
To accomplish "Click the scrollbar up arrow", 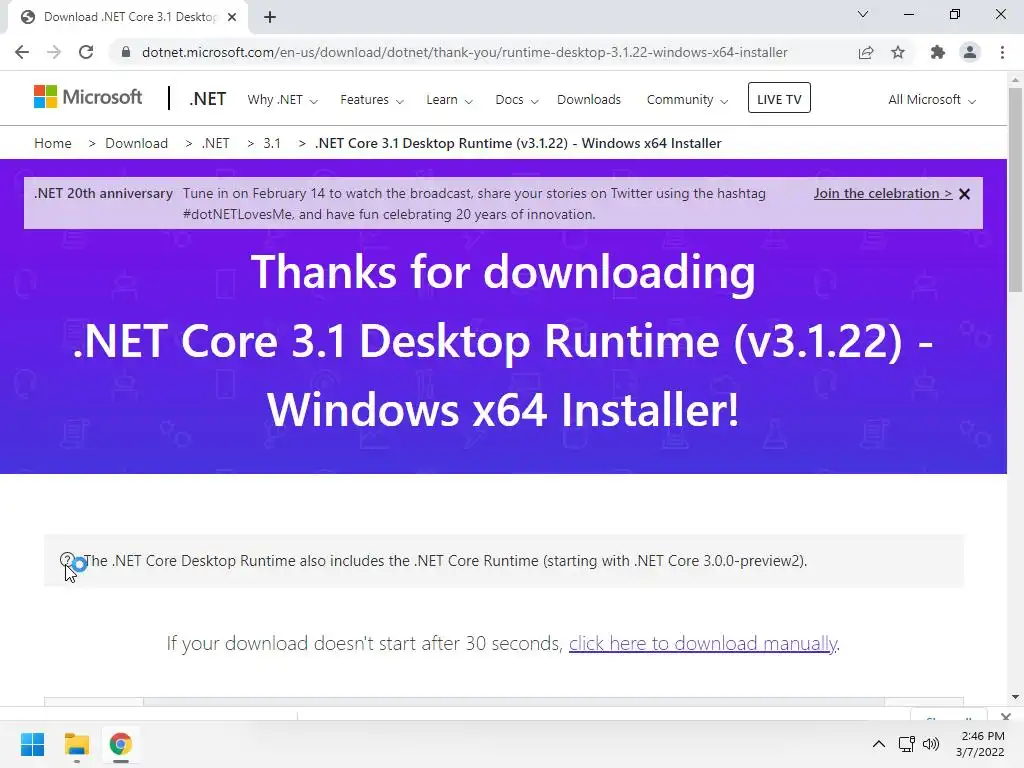I will tap(1015, 80).
